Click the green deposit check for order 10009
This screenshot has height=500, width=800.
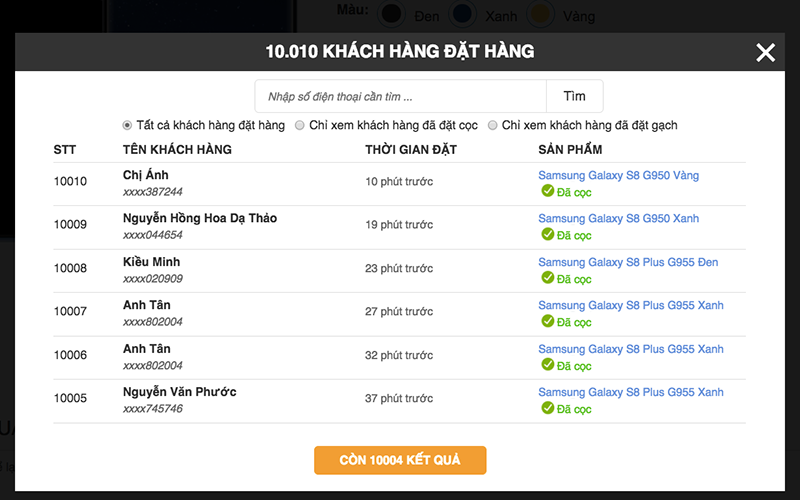click(x=547, y=234)
